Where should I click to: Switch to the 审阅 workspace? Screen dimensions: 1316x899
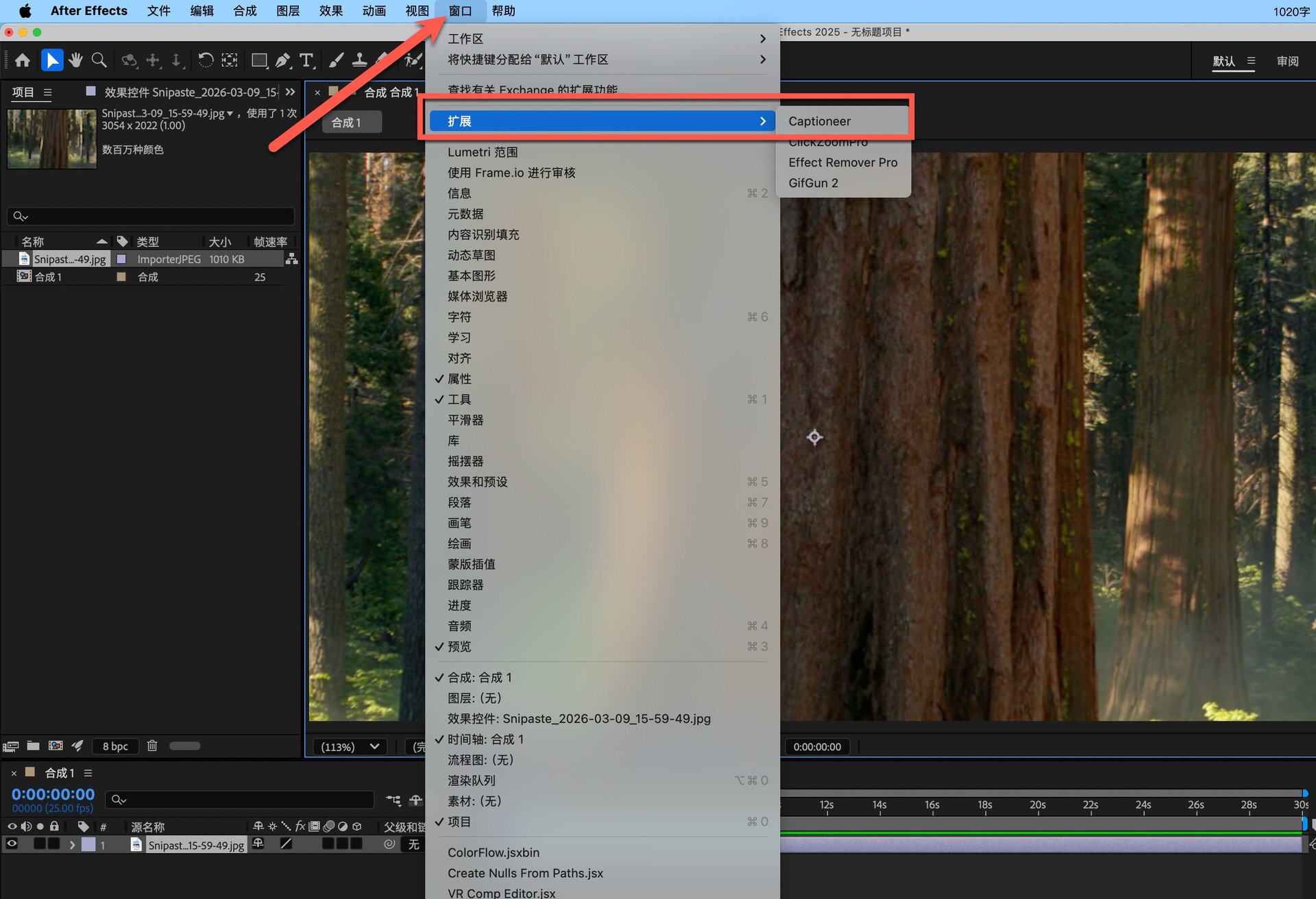tap(1287, 61)
